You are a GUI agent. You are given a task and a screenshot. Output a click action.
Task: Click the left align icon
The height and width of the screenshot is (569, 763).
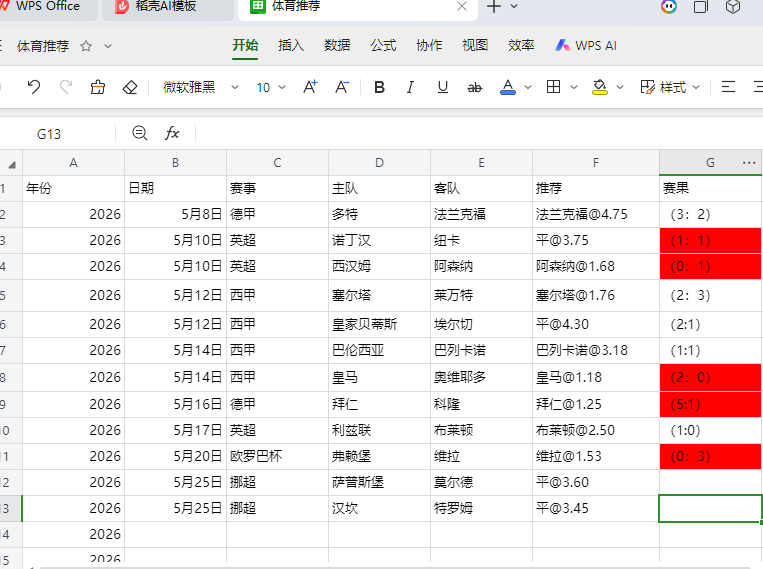[728, 87]
